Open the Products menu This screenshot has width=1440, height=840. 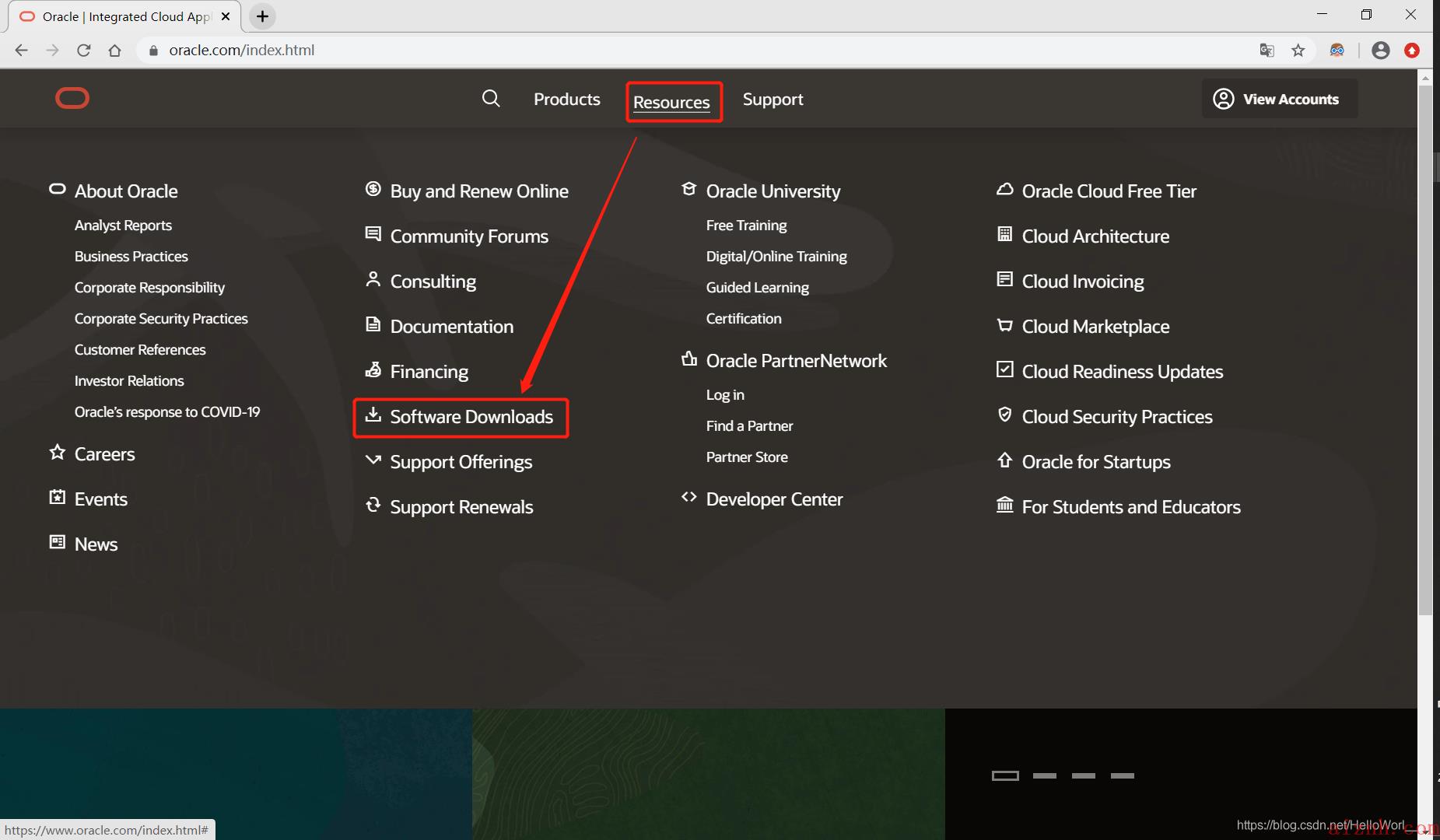click(x=567, y=99)
